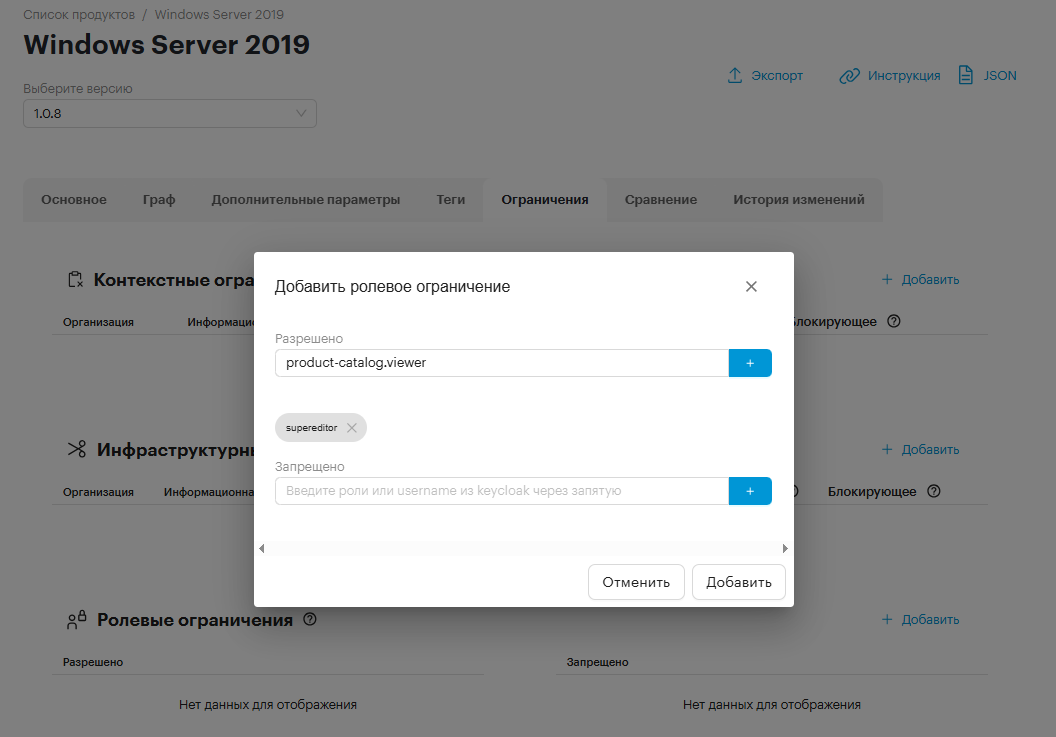This screenshot has width=1056, height=737.
Task: Add a role restriction via Добавить
Action: point(921,619)
